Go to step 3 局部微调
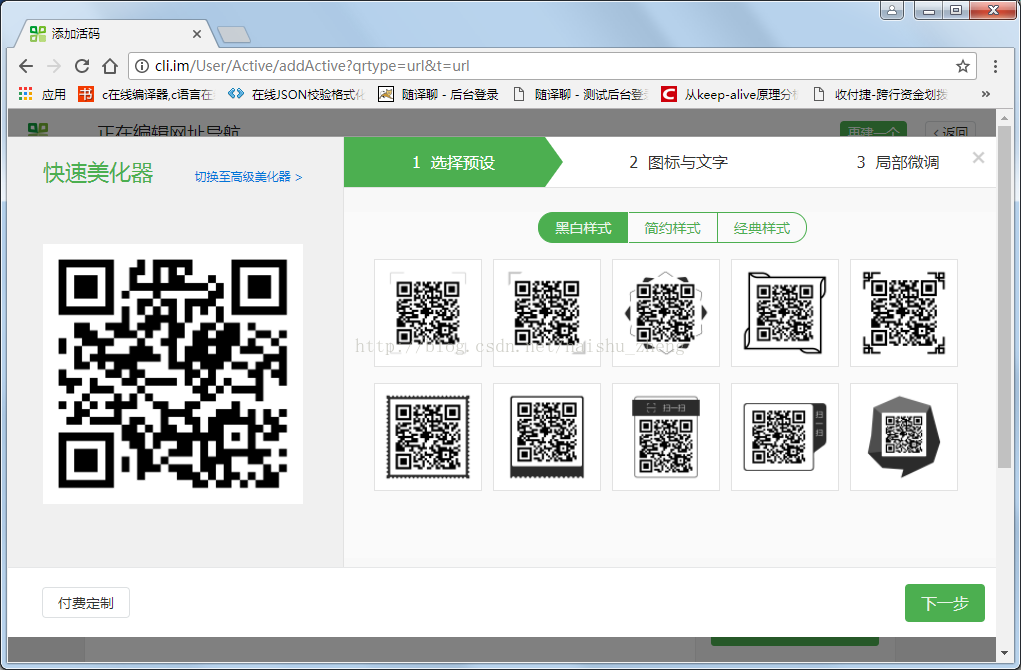This screenshot has width=1021, height=670. tap(897, 162)
